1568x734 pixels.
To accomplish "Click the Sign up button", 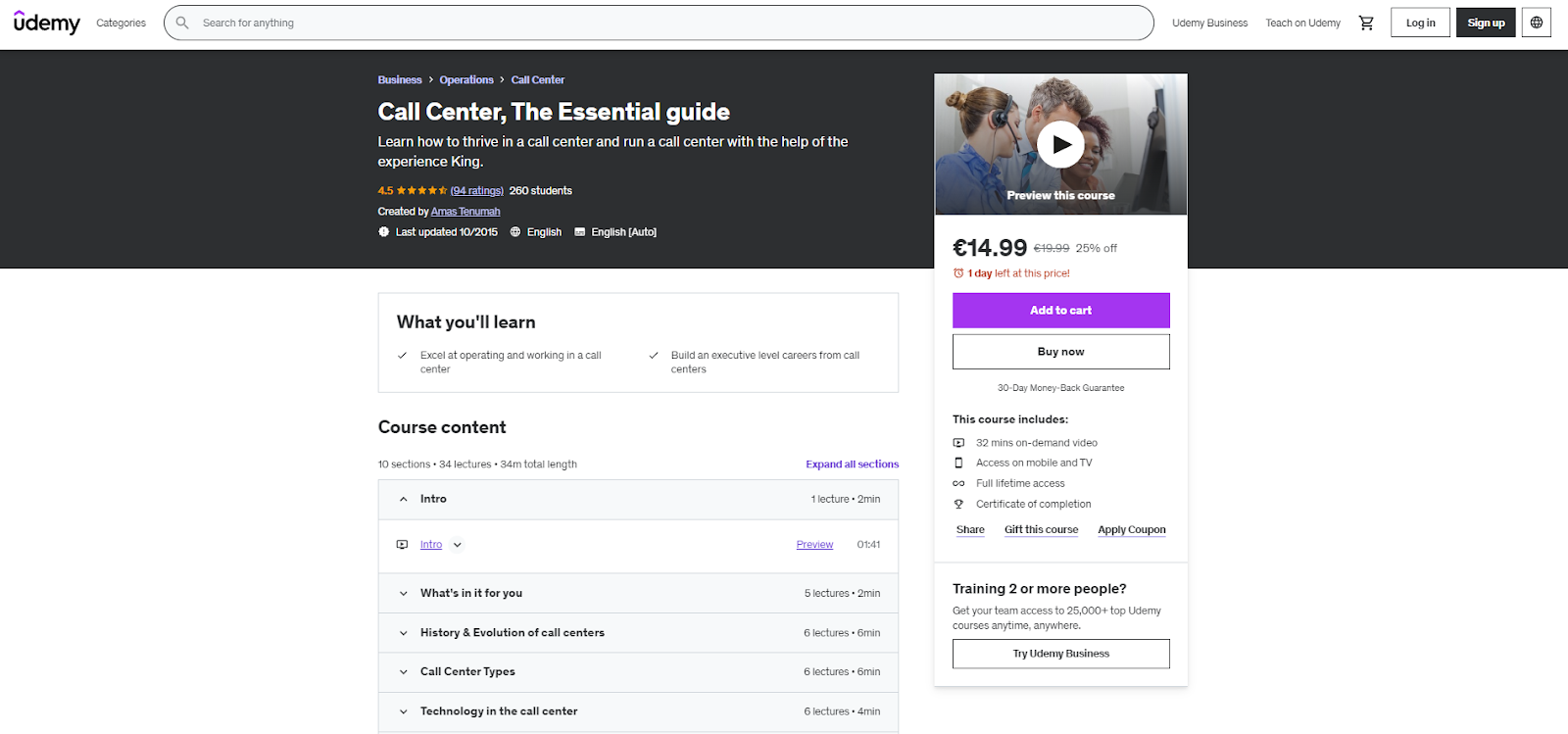I will coord(1486,23).
